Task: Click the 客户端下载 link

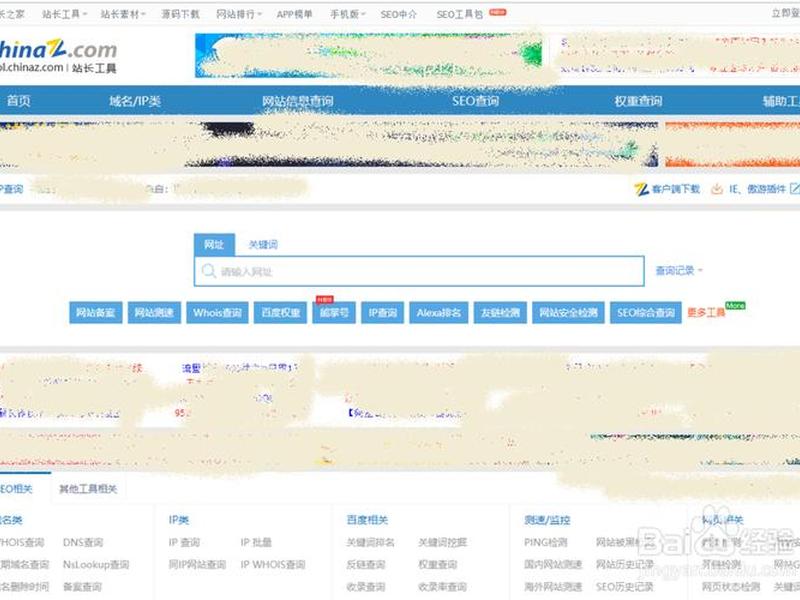Action: click(676, 189)
